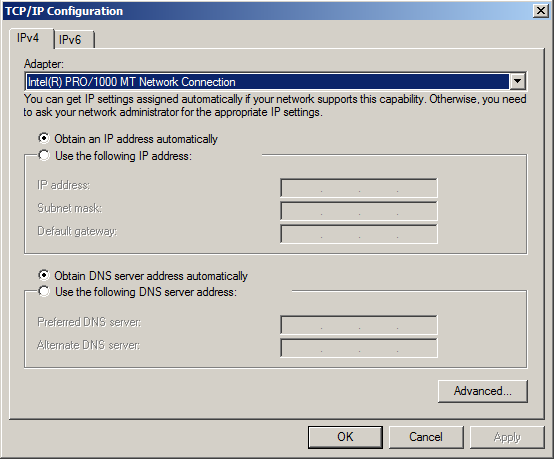Choose 'Use the following DNS server address' radio
Image resolution: width=554 pixels, height=459 pixels.
44,292
